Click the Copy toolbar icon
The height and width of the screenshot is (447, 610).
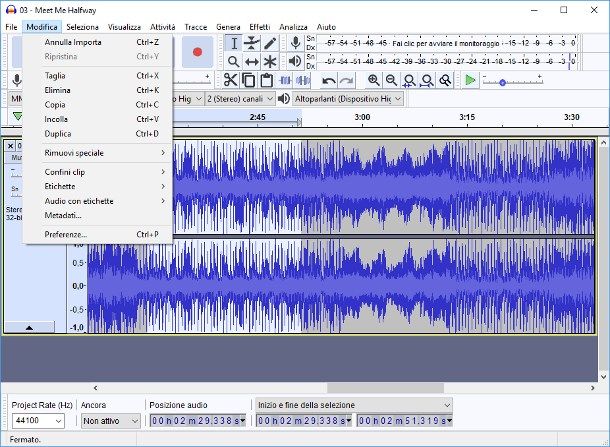pos(249,81)
